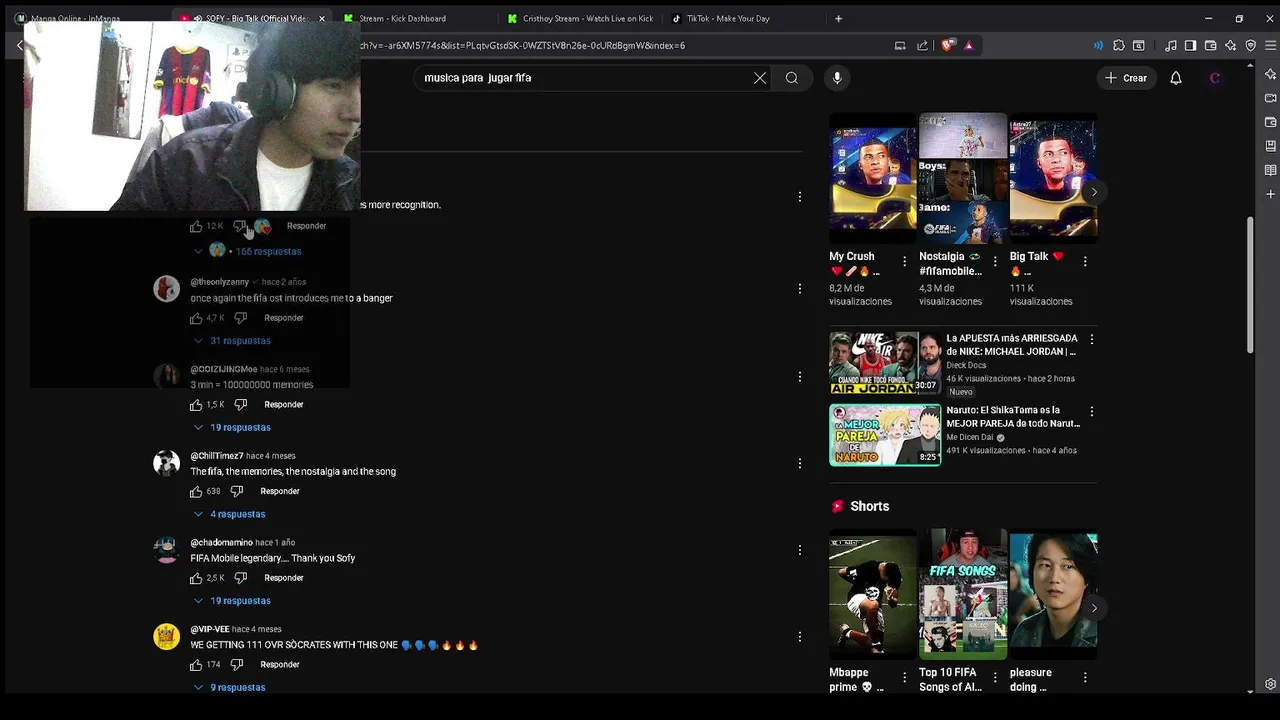The height and width of the screenshot is (720, 1280).
Task: Dislike the @ChillTimez7 comment
Action: click(237, 491)
